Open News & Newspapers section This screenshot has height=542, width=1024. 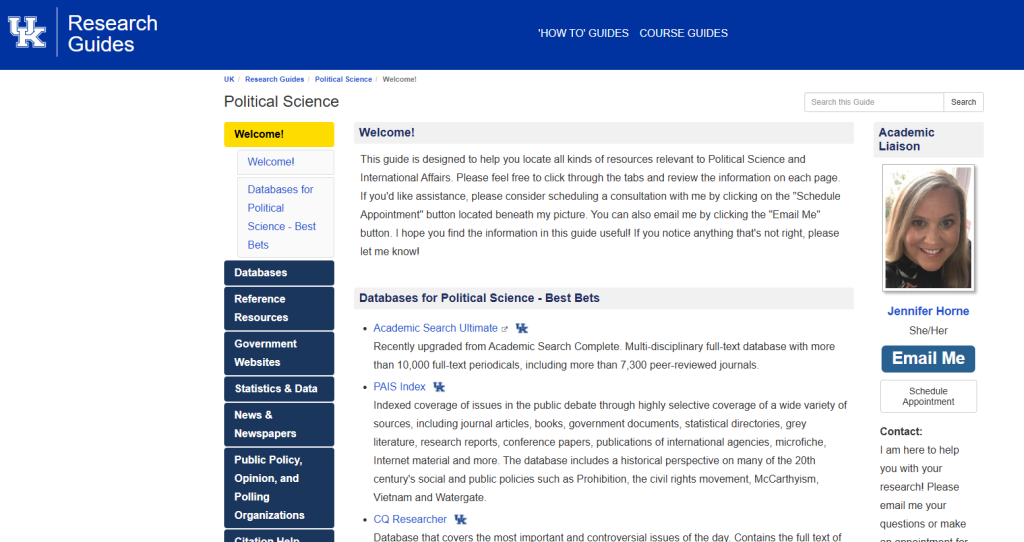278,424
